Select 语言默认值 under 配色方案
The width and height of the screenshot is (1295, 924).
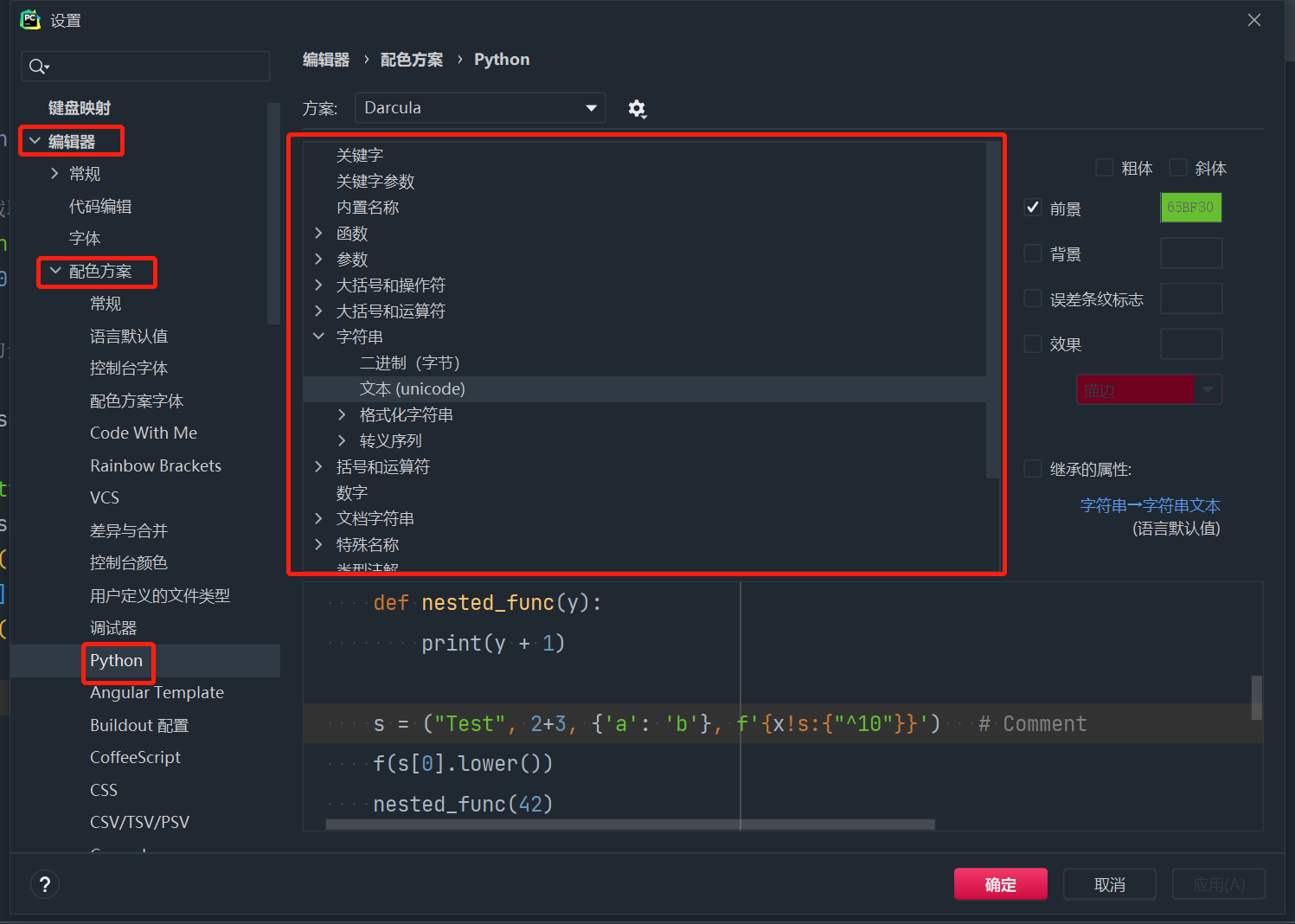(x=129, y=336)
